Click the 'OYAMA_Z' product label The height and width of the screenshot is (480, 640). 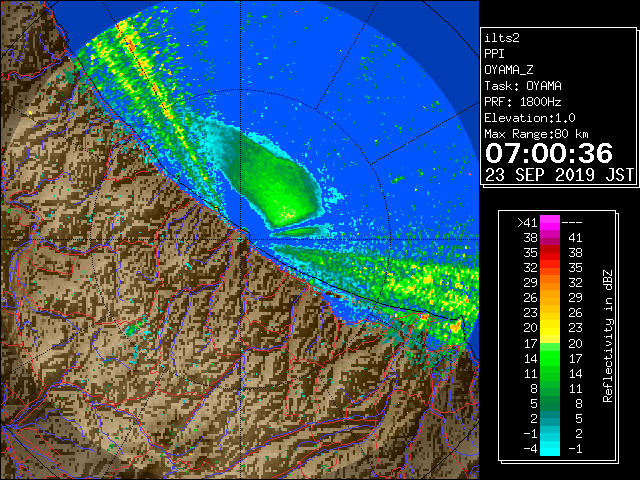509,70
